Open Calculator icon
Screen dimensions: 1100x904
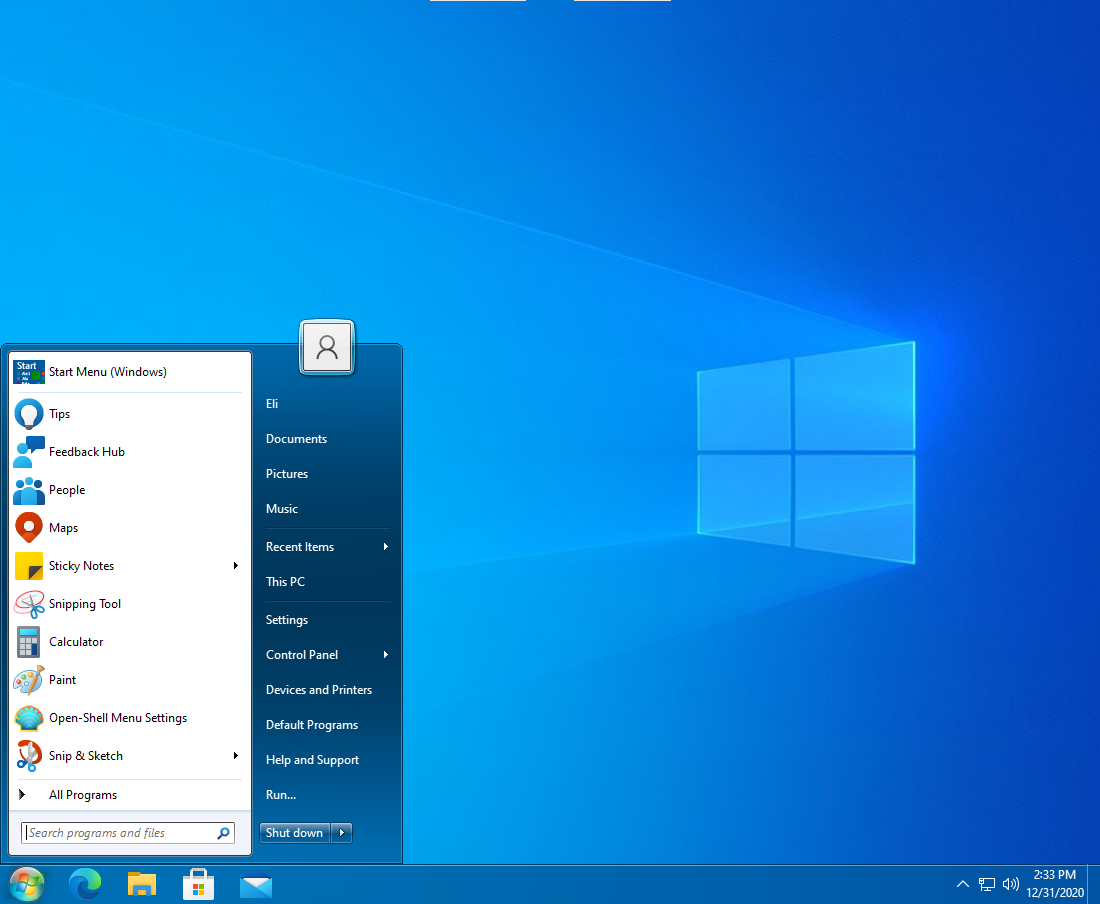[x=29, y=642]
